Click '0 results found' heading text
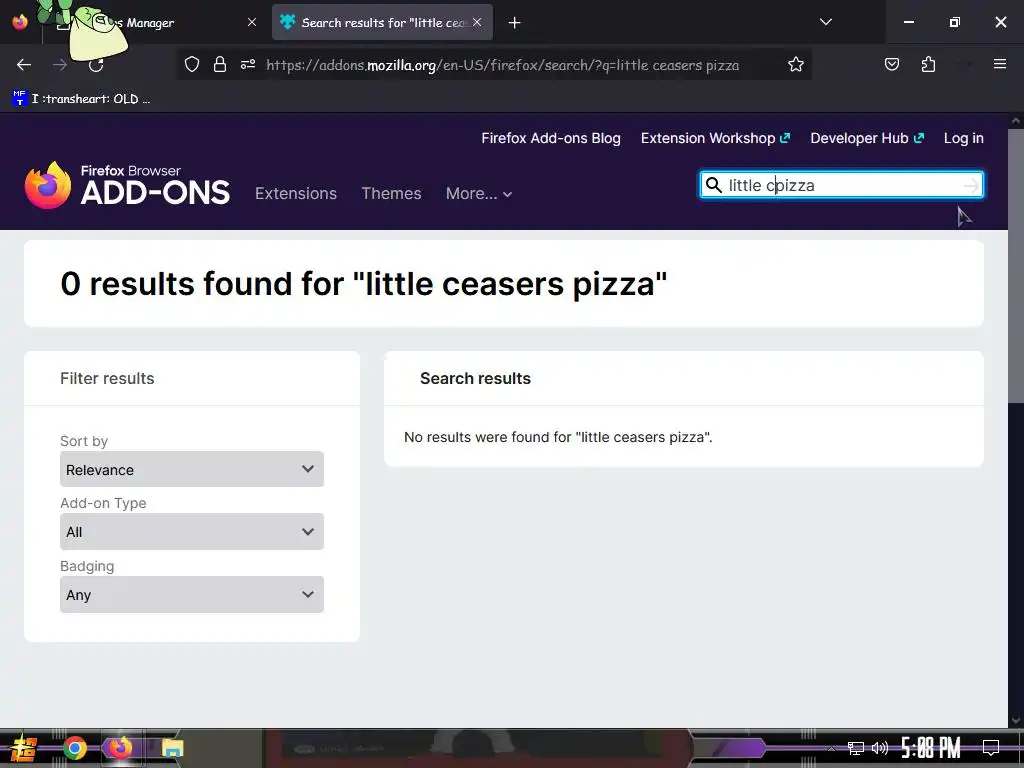The image size is (1024, 768). click(x=364, y=283)
